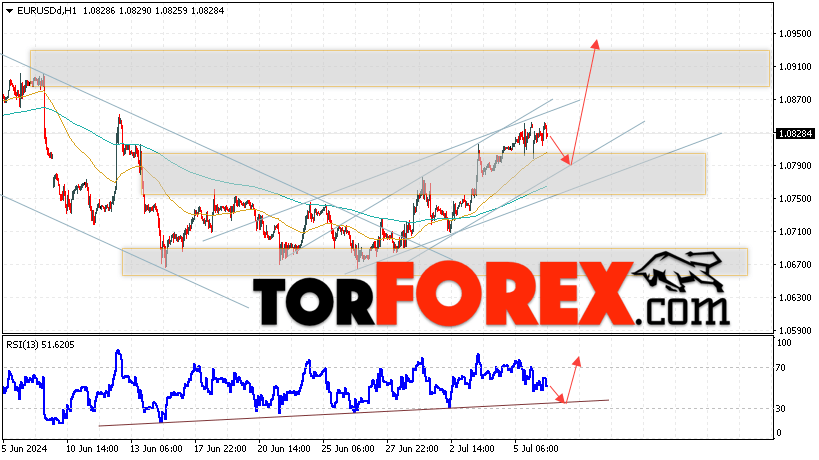Click the 5 Jun 2024 date label
The image size is (819, 460).
(25, 449)
